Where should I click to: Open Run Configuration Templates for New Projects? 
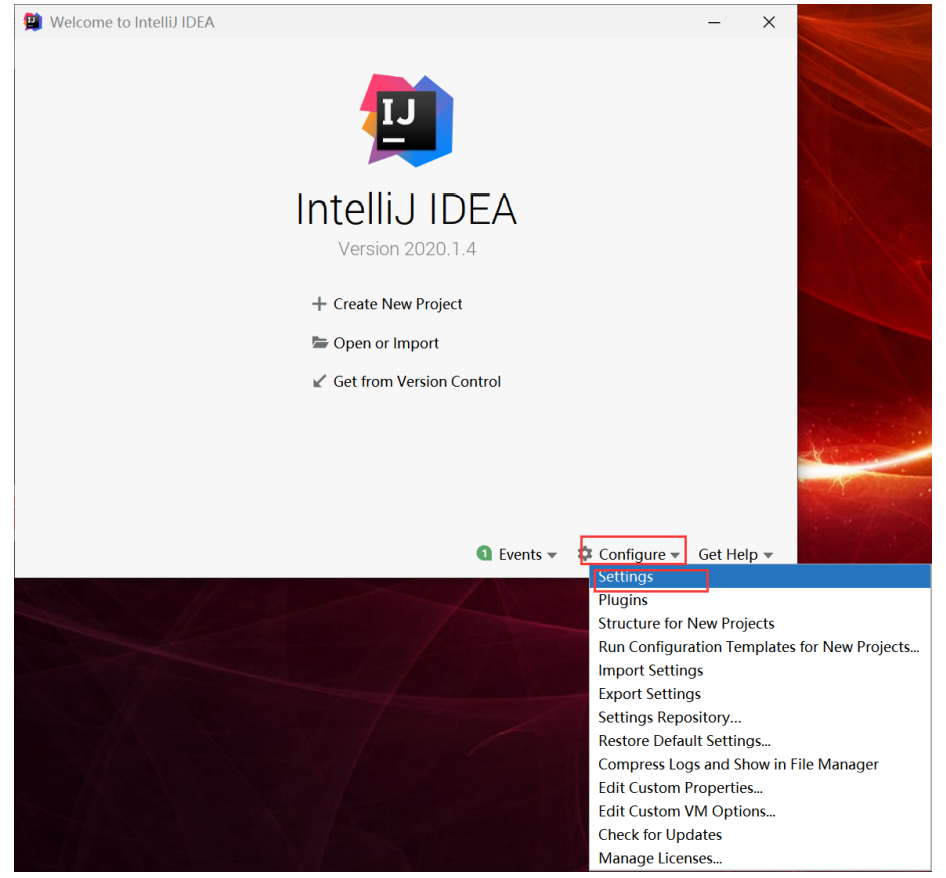[x=760, y=647]
